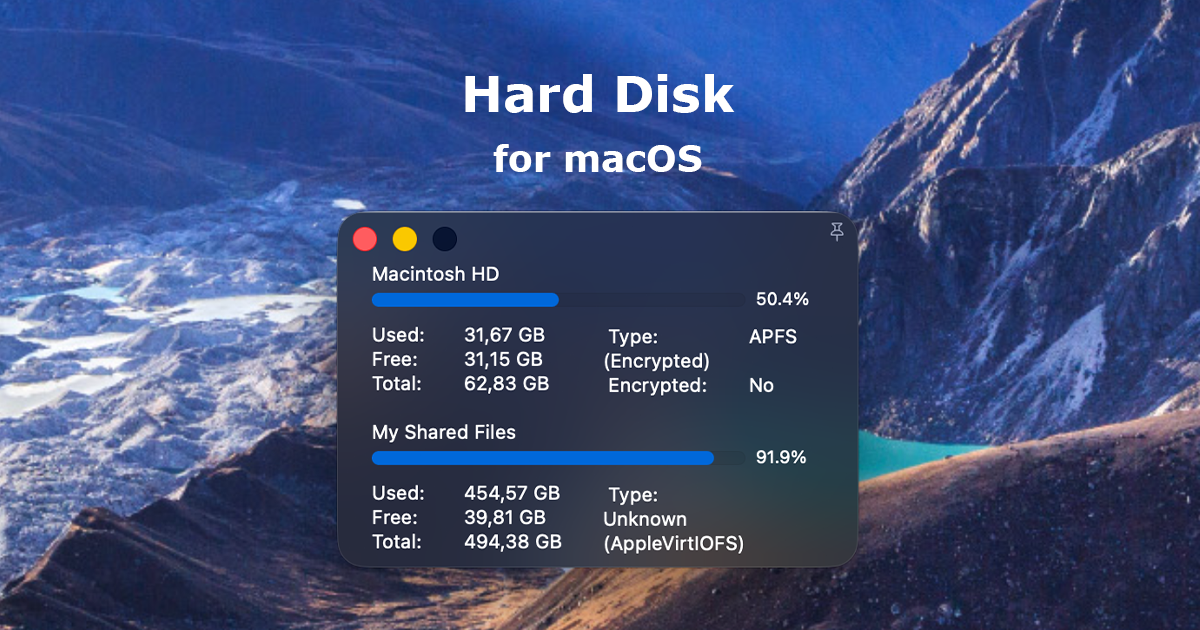Click the darkened zoom window control

[443, 238]
